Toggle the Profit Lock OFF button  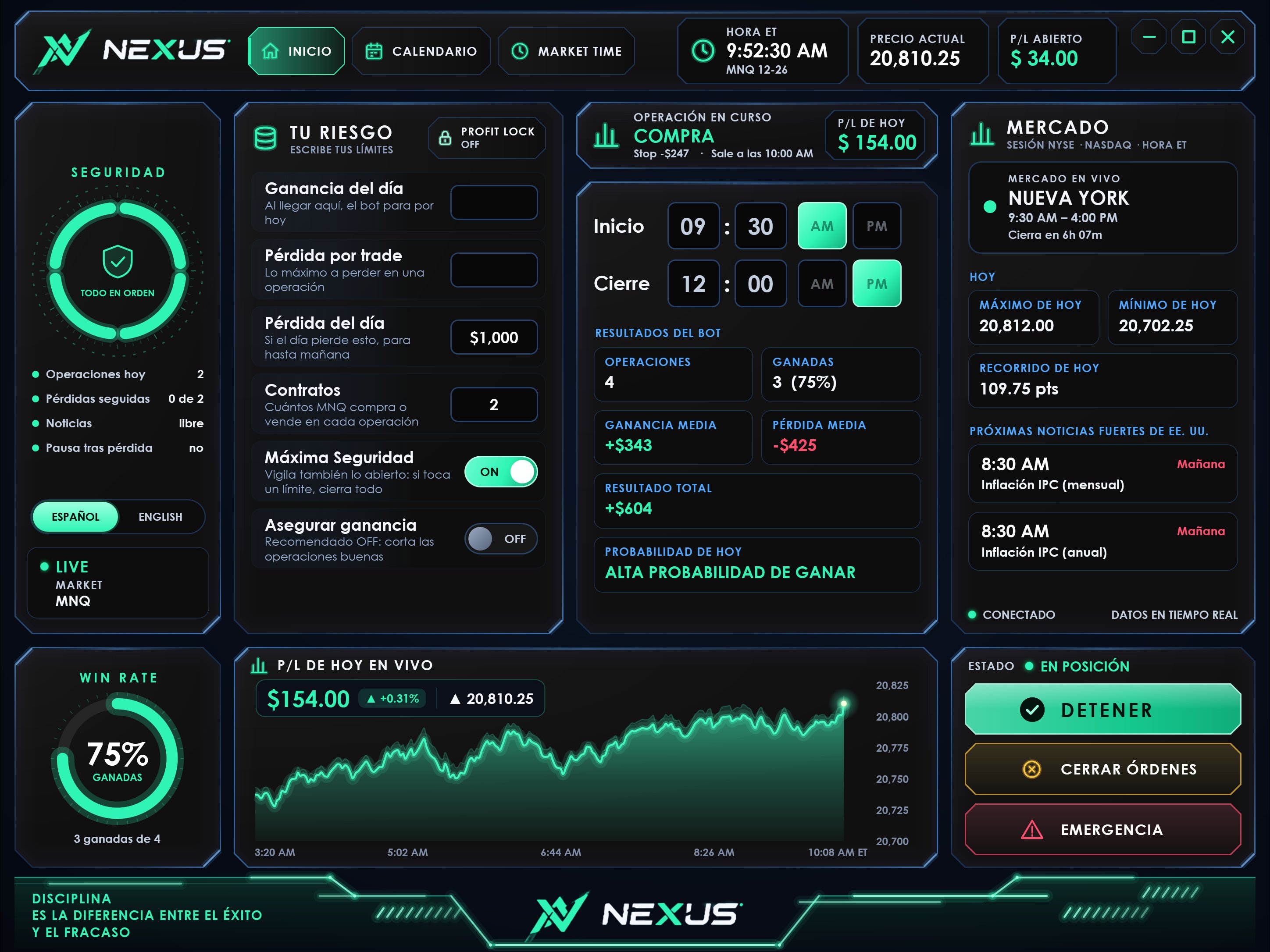(487, 138)
